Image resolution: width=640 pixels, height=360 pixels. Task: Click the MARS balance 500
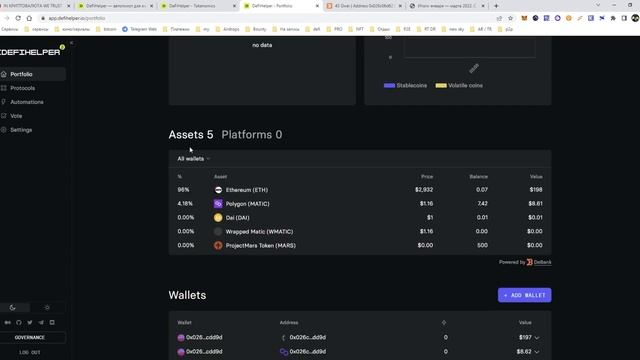click(x=482, y=245)
